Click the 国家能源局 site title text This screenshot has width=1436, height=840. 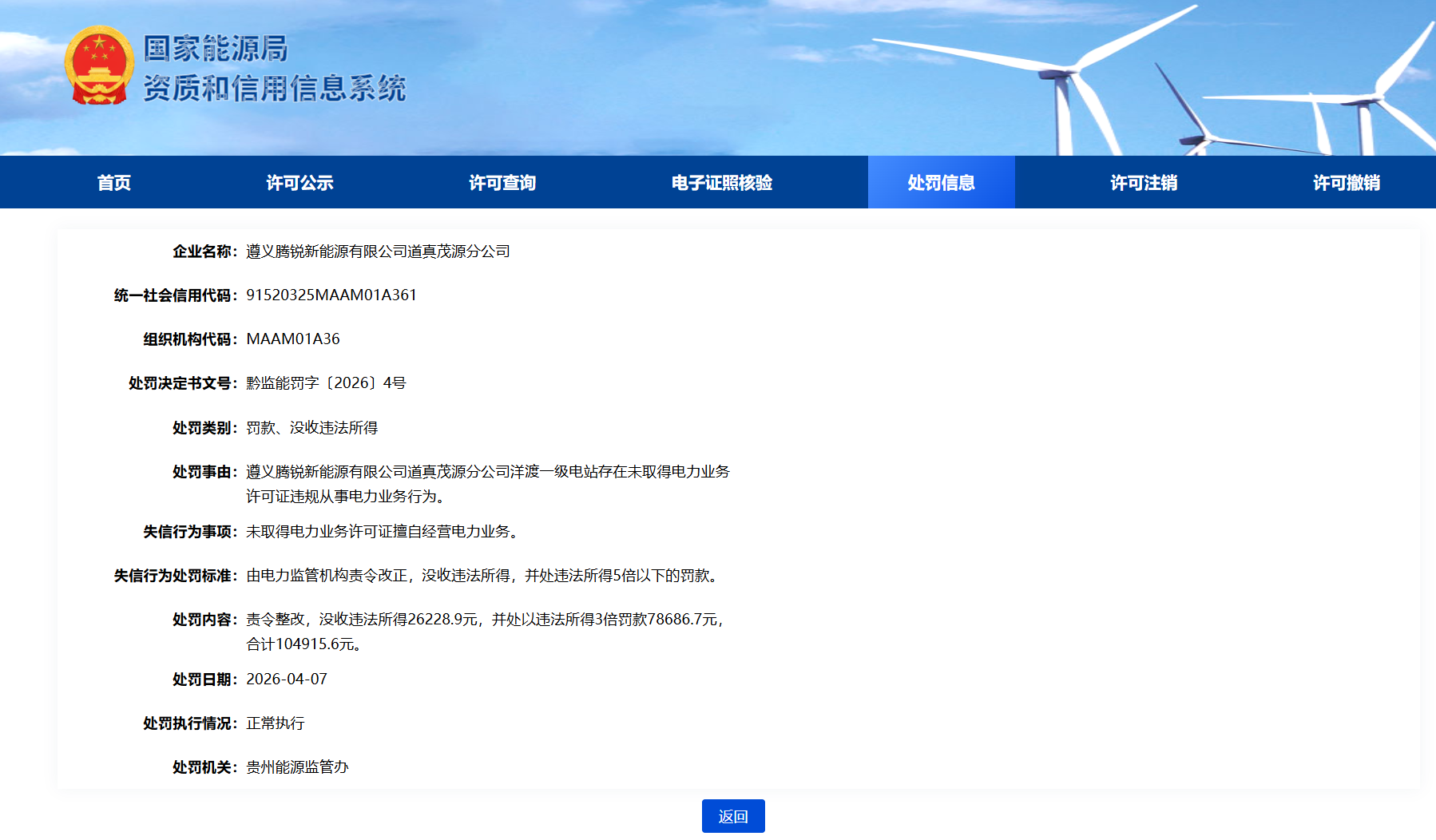(215, 49)
